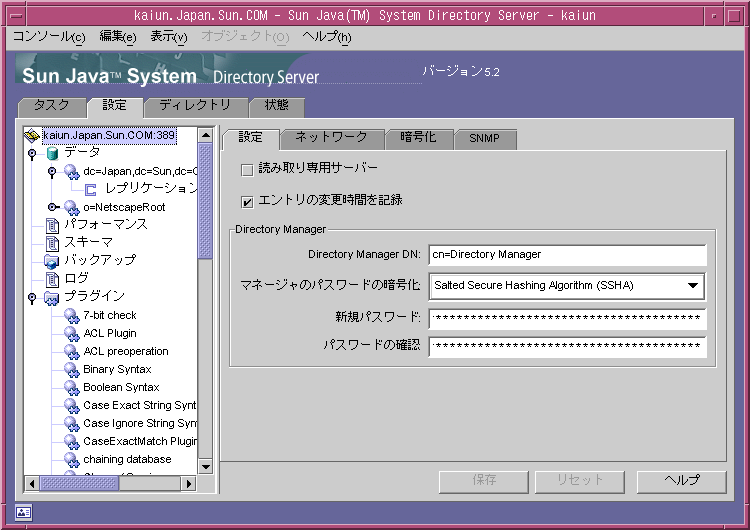Click the 保存 button

(484, 481)
